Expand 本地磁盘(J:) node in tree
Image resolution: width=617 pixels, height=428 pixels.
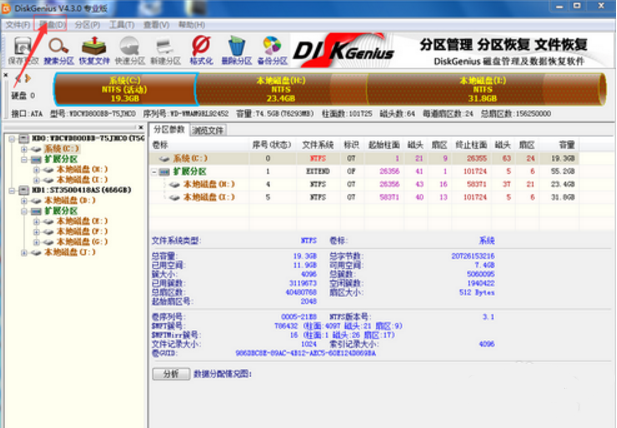point(24,252)
